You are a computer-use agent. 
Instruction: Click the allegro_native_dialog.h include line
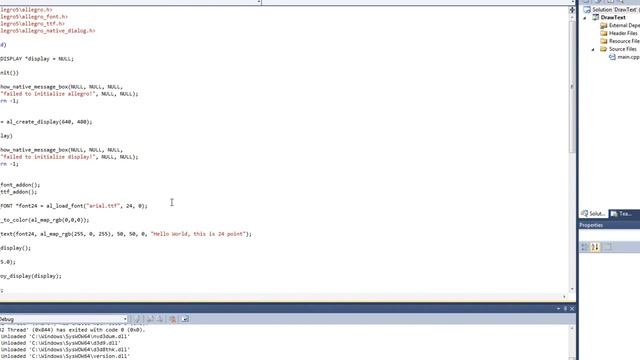(x=48, y=31)
